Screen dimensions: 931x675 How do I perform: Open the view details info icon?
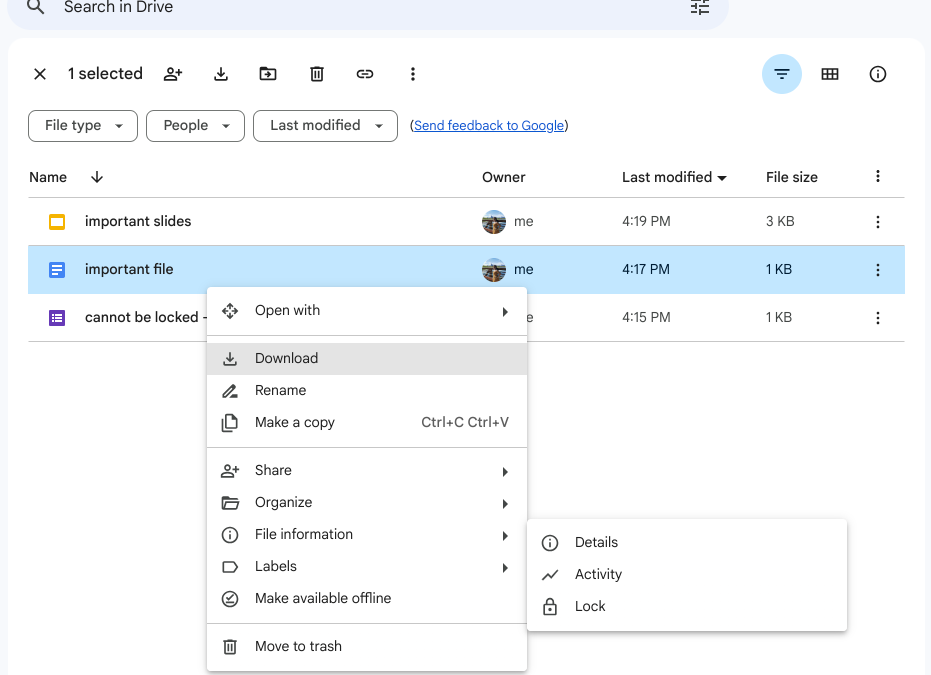coord(878,74)
